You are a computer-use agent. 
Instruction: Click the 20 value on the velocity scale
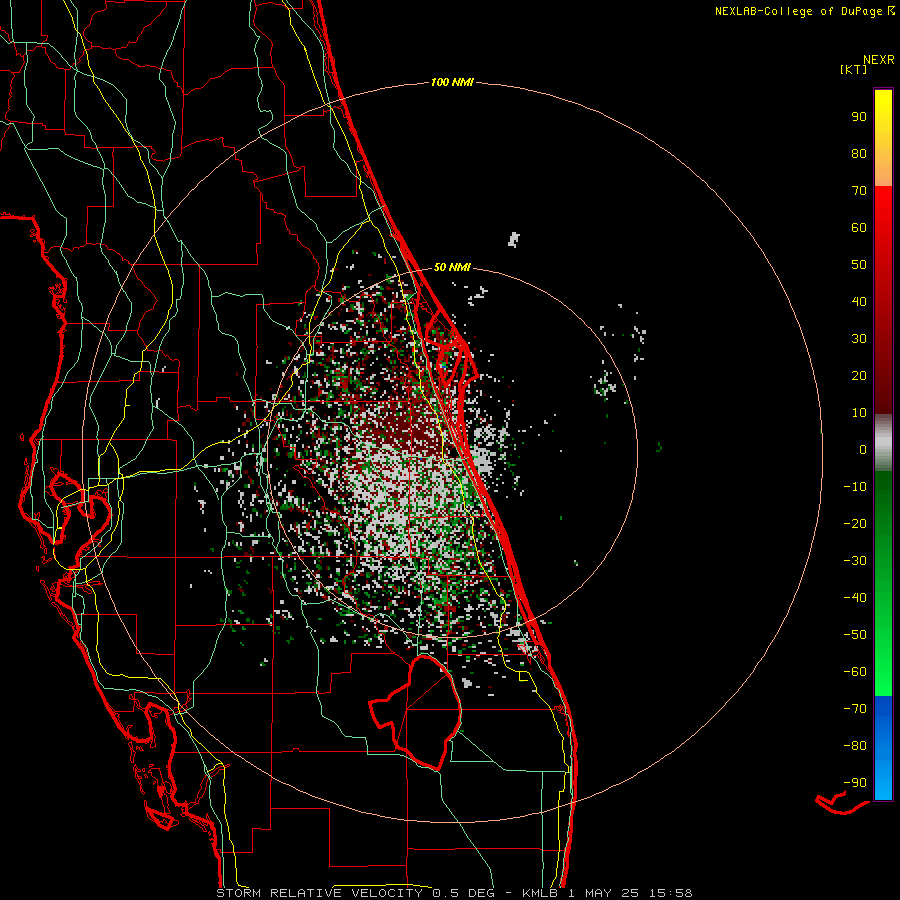859,376
